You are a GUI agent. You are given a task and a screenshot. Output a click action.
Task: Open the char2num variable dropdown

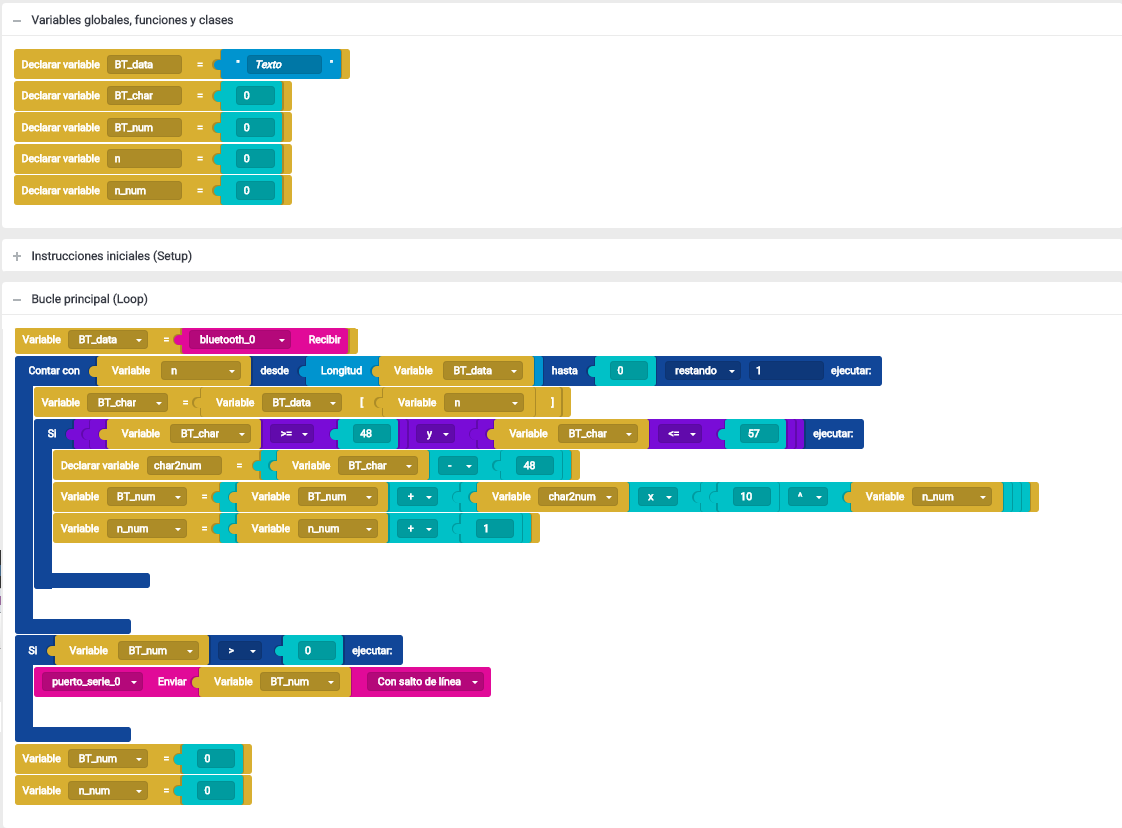point(578,497)
